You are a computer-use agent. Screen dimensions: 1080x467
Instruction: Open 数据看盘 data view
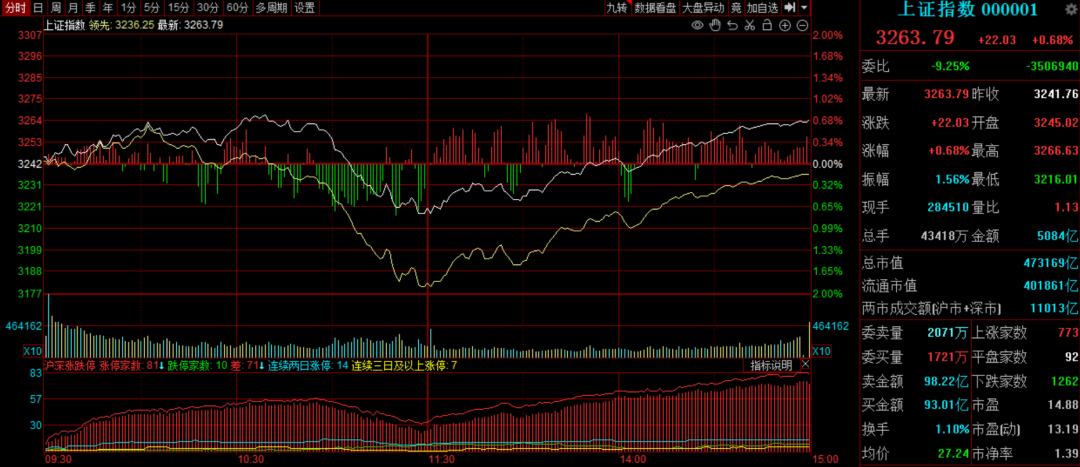click(656, 8)
